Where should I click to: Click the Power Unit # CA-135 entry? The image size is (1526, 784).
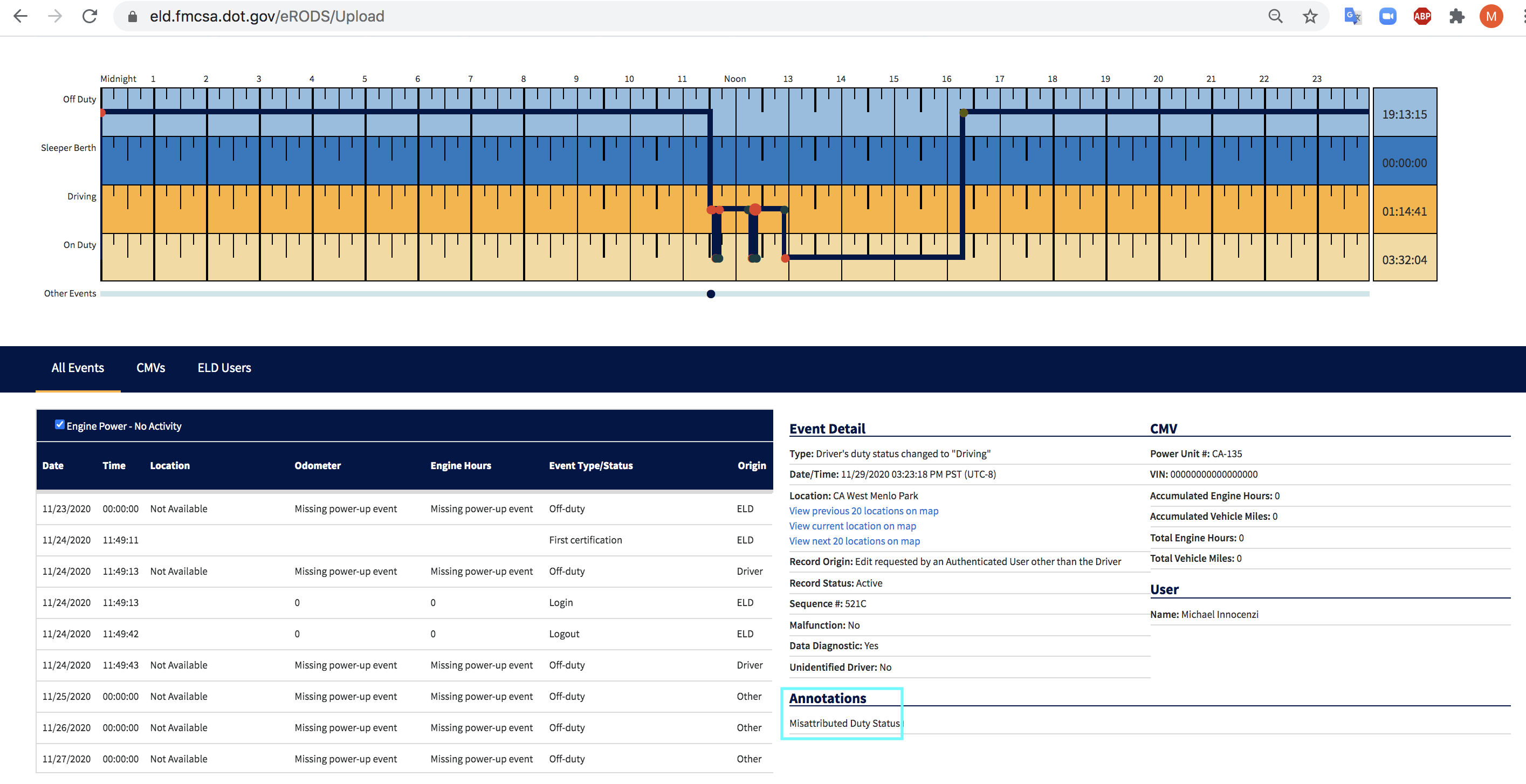coord(1195,454)
